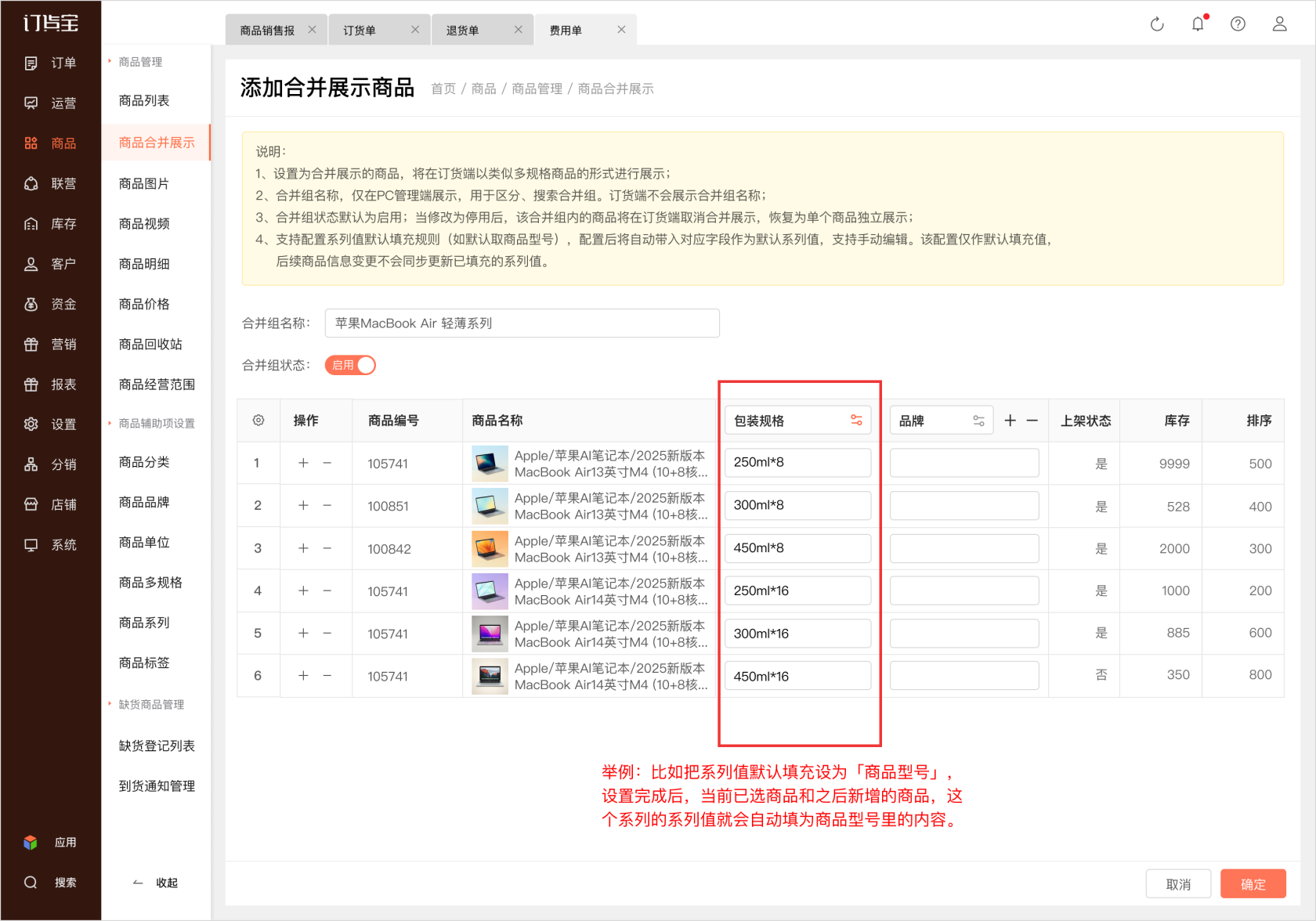Click 订货宝 logo
This screenshot has width=1316, height=921.
[x=51, y=23]
